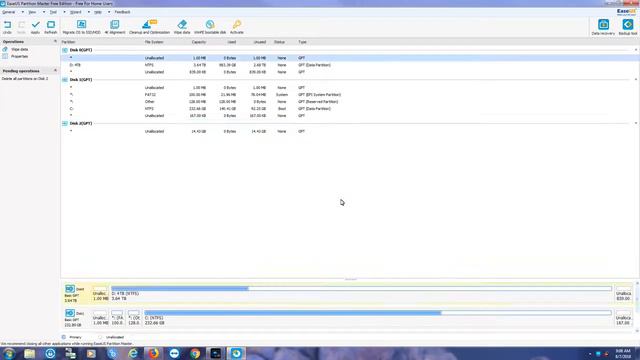Collapse the Disk 2(GPT) group
Screen dimensions: 640x360
[x=636, y=123]
